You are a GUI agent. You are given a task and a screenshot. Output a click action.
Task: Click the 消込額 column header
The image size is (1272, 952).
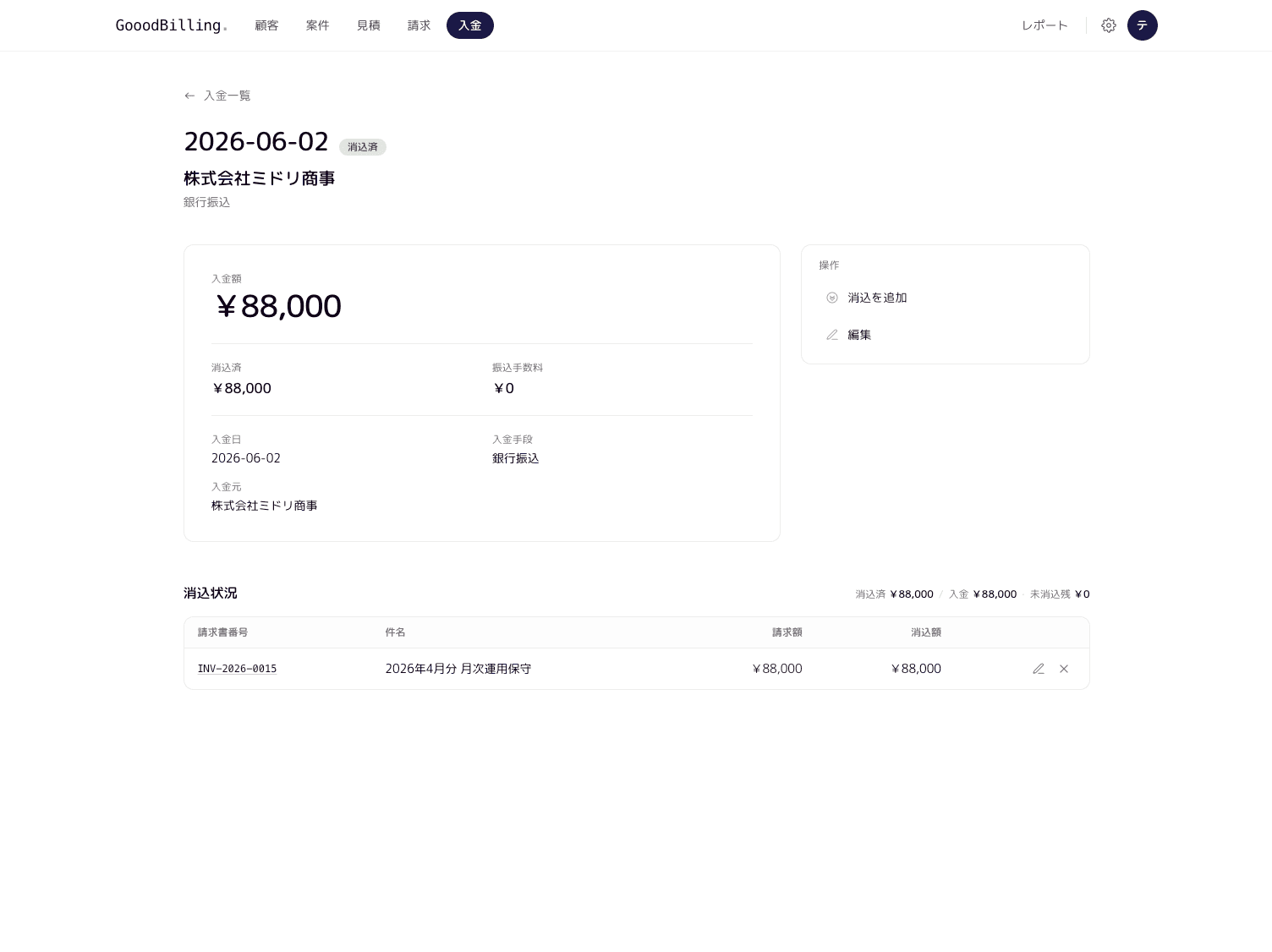click(x=926, y=632)
